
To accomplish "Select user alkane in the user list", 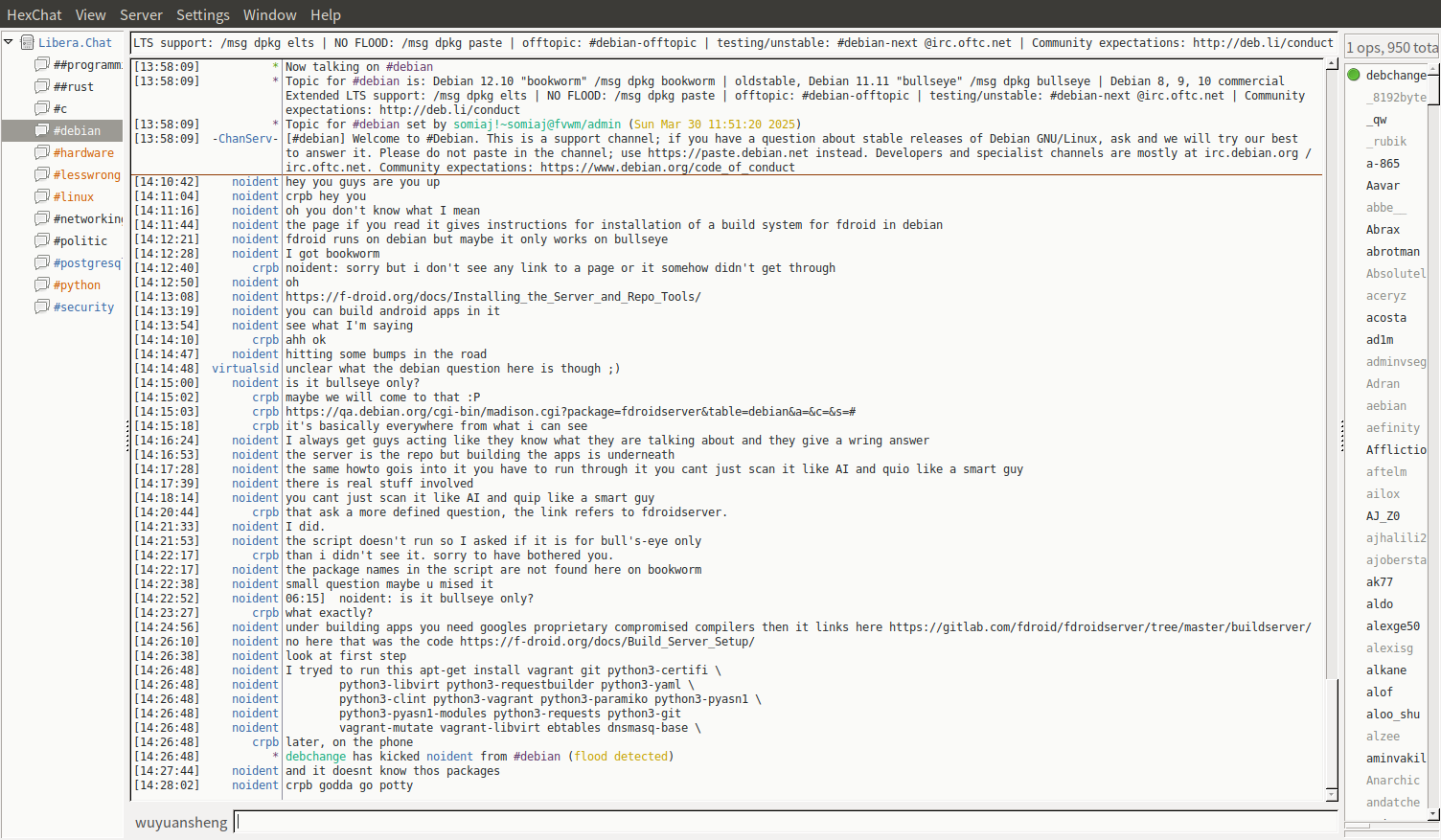I will pyautogui.click(x=1386, y=670).
